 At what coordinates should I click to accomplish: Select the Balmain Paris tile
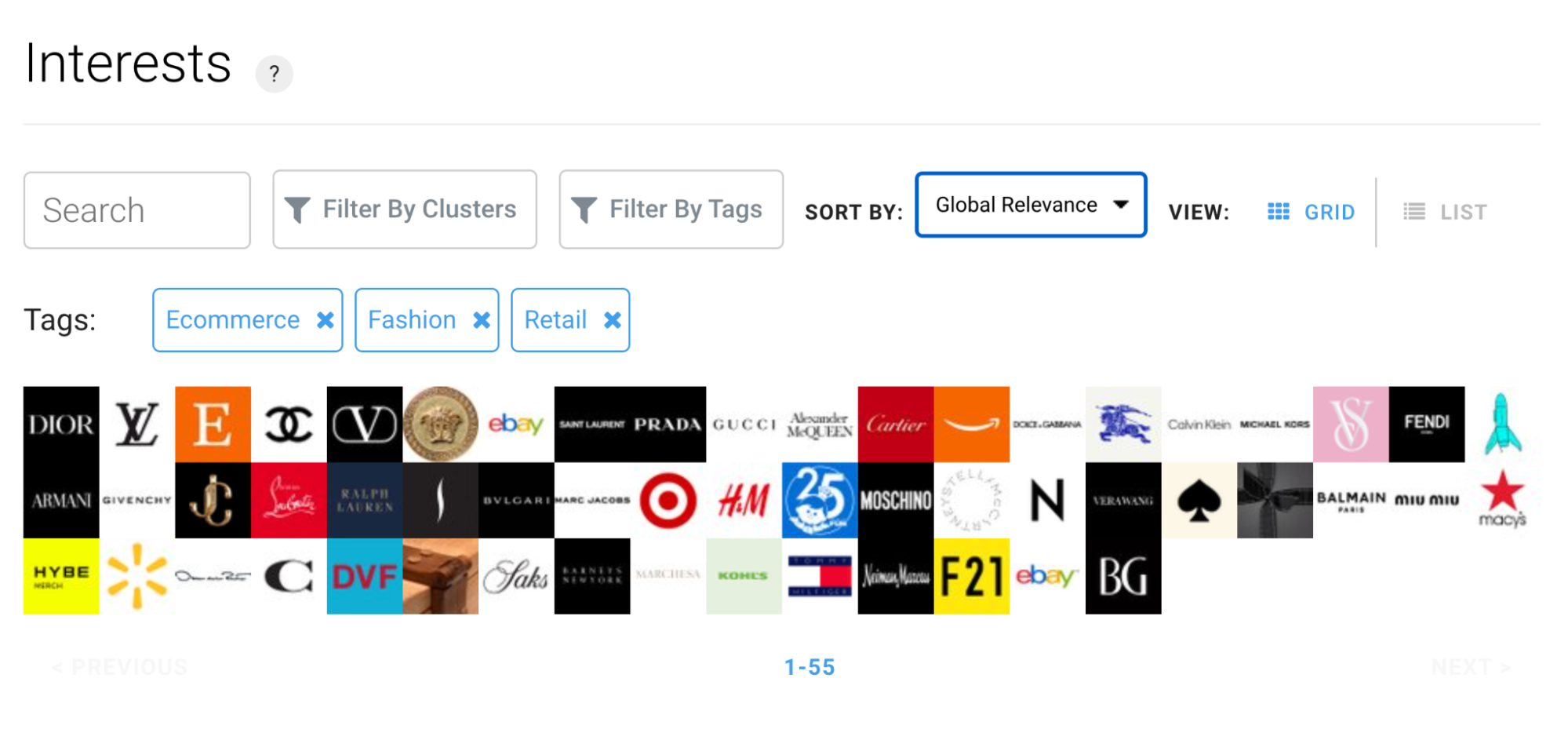tap(1351, 500)
